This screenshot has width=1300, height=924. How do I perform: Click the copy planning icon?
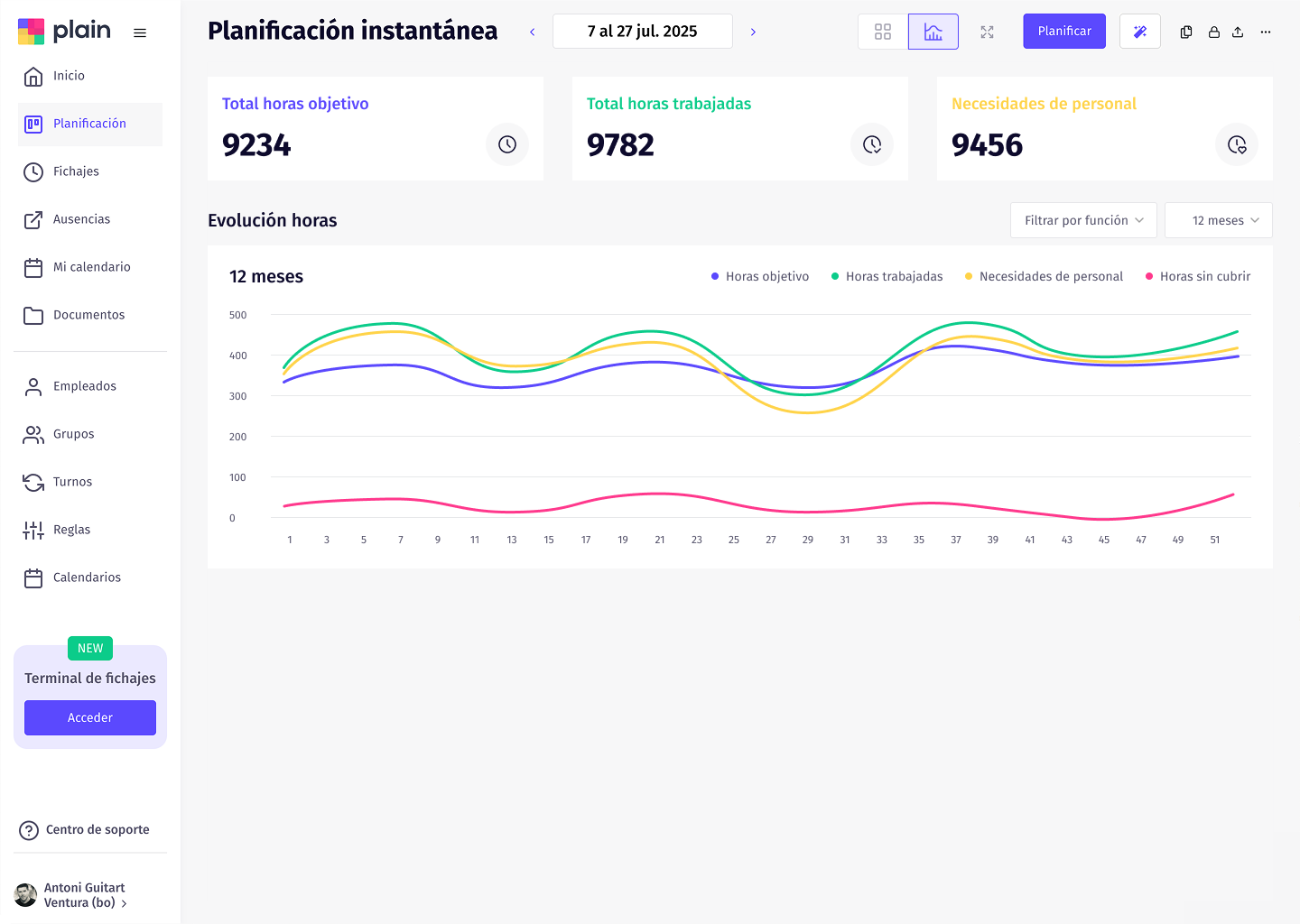tap(1186, 32)
